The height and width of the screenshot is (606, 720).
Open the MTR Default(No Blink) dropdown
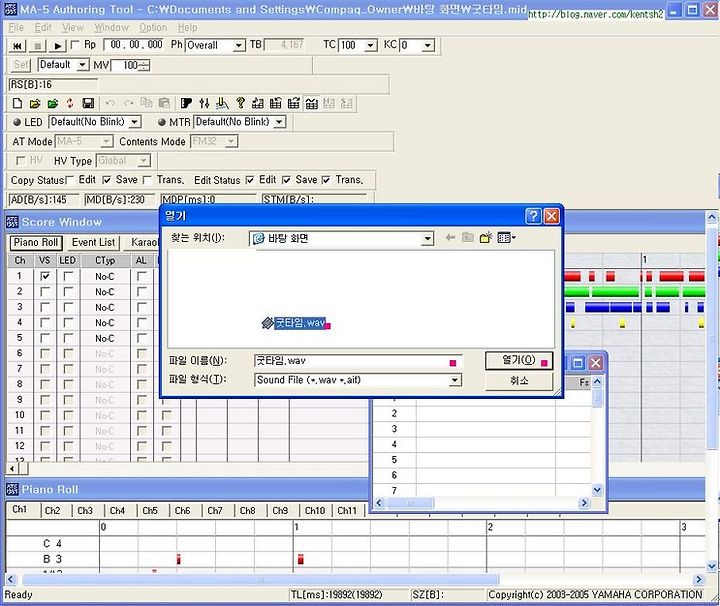click(279, 122)
